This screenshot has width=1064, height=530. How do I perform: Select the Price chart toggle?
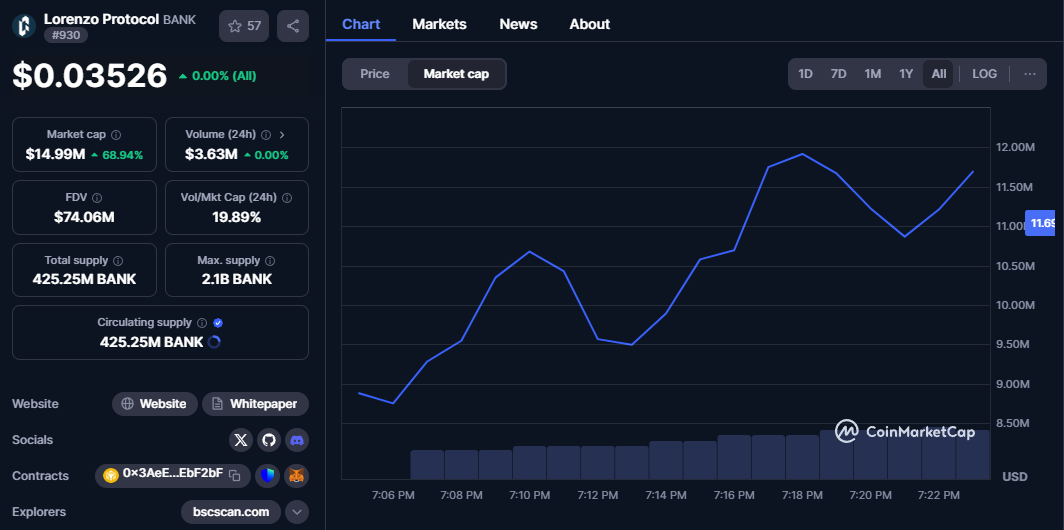pos(375,74)
